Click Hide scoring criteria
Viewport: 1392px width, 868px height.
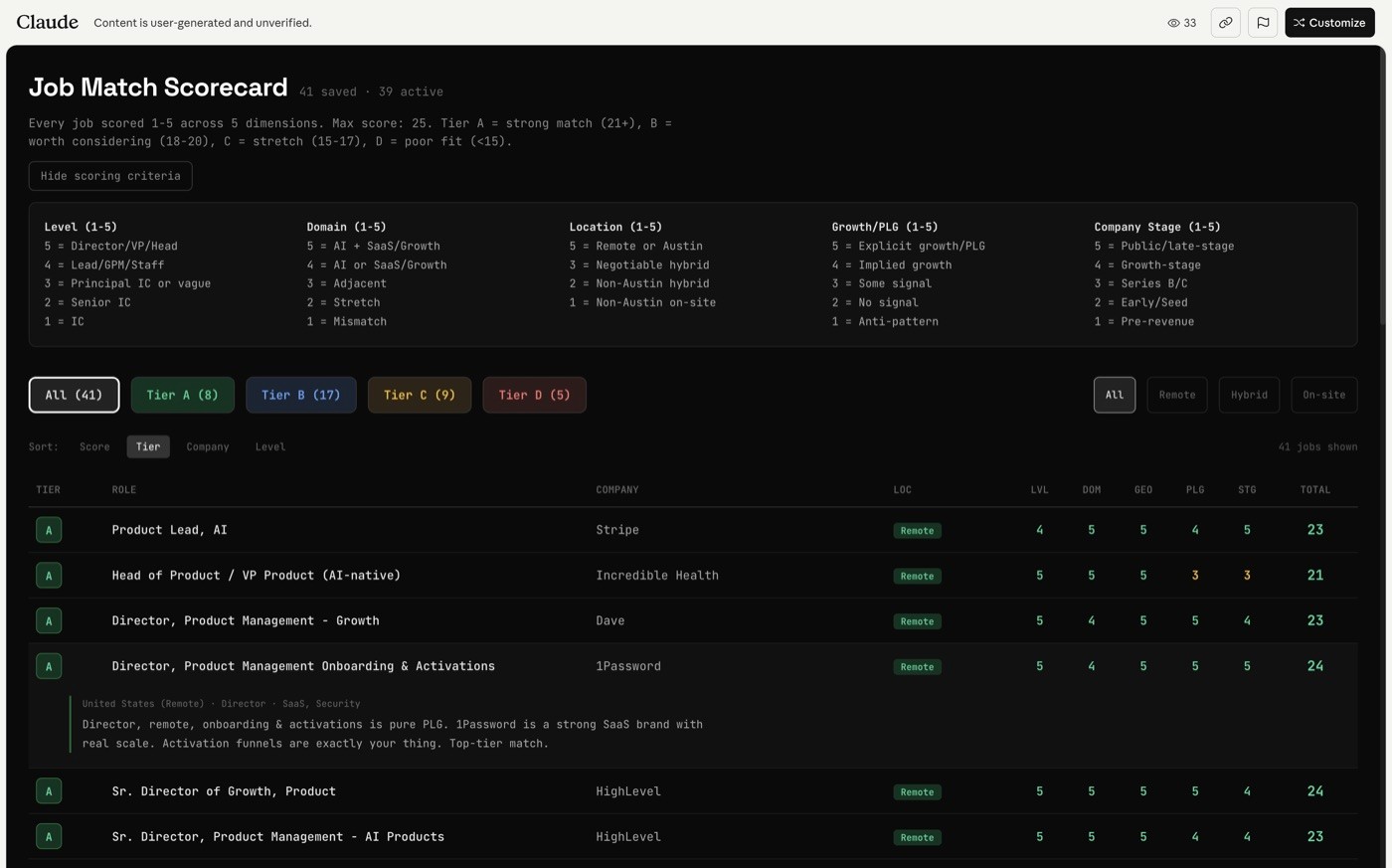point(110,176)
